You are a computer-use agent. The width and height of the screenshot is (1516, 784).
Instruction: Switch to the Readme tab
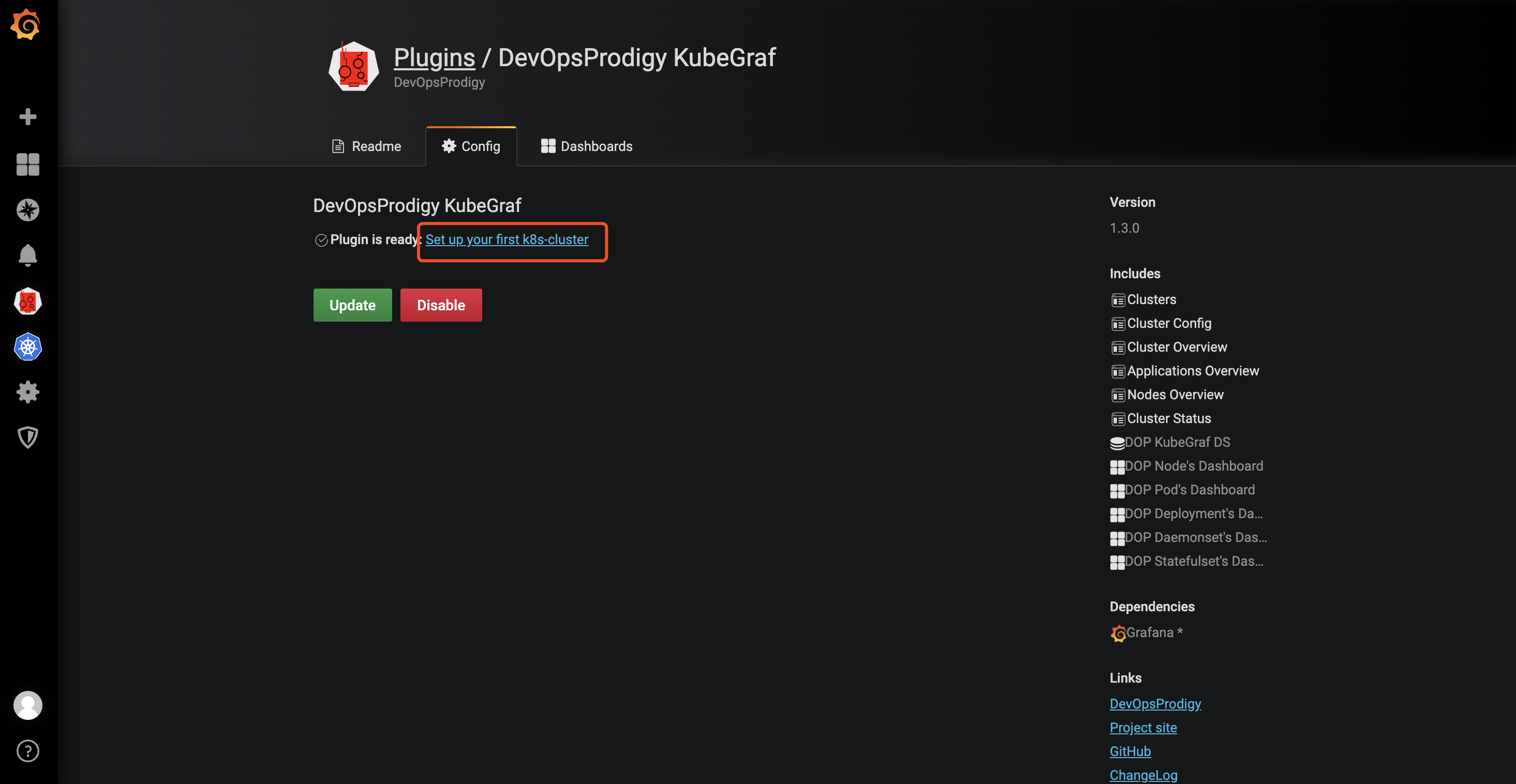[x=367, y=146]
